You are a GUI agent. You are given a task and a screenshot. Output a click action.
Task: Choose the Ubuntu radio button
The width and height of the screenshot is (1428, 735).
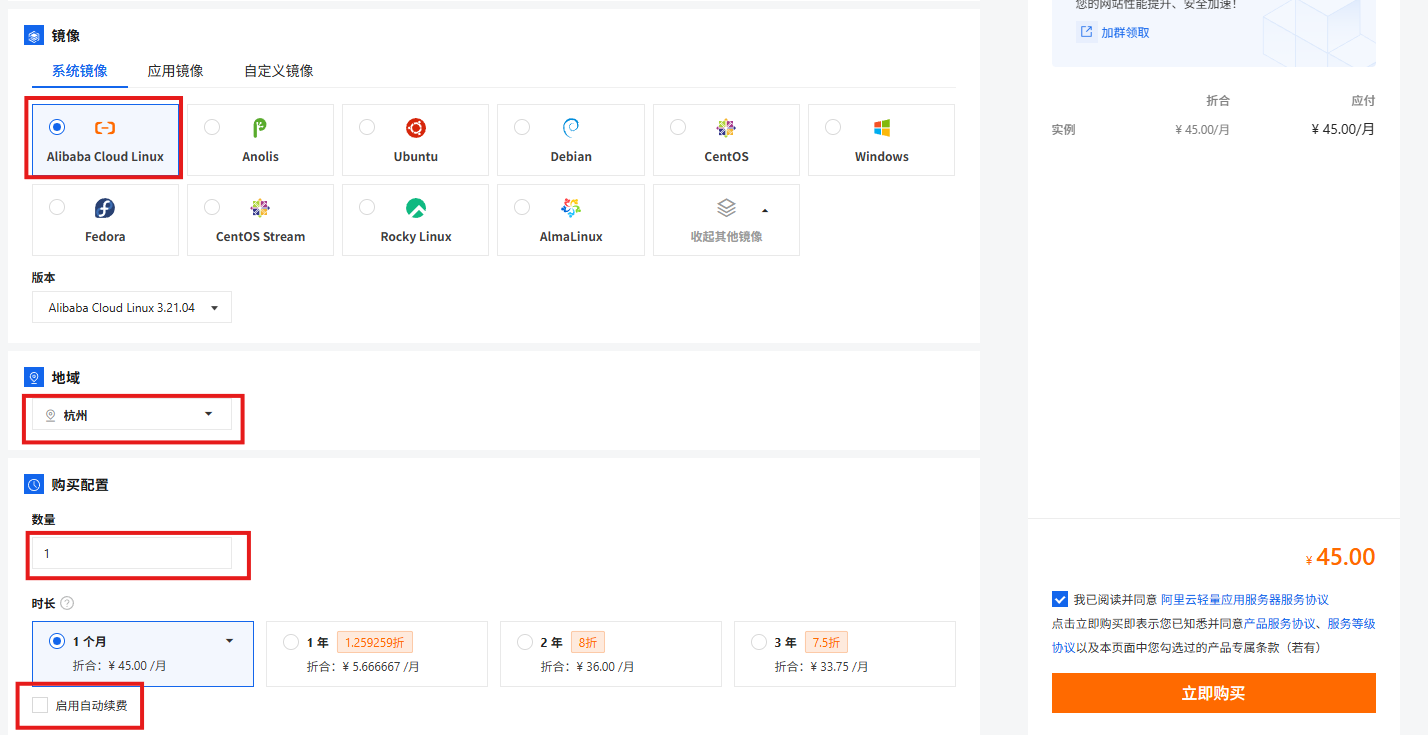(367, 127)
